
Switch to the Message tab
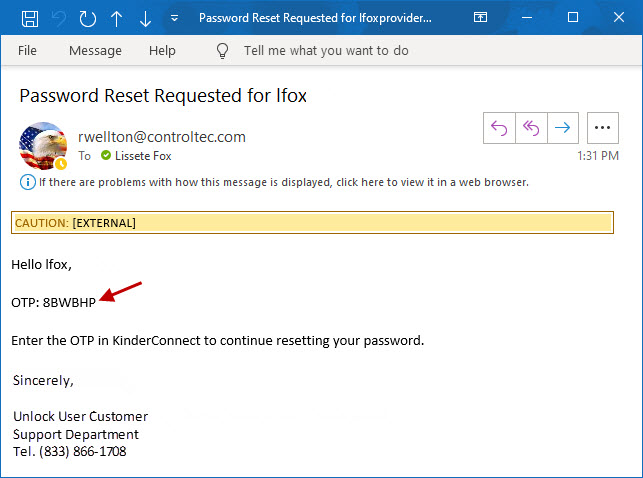(x=95, y=50)
